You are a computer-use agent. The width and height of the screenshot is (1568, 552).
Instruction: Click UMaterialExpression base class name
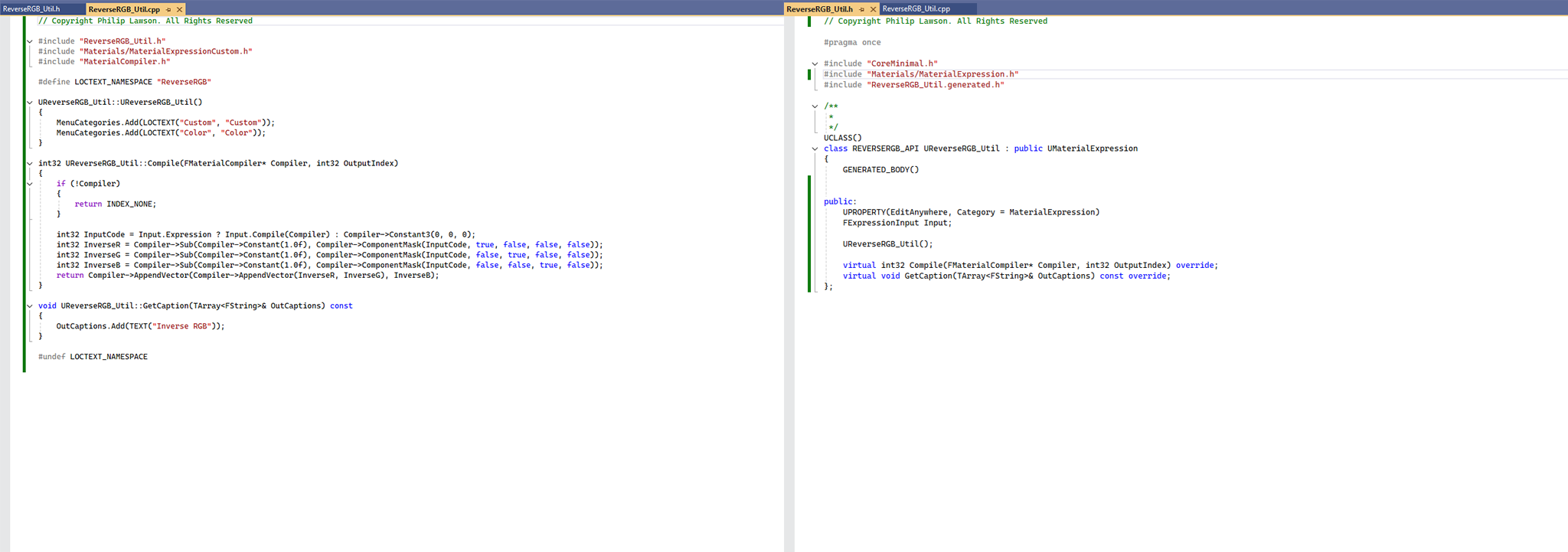[x=1093, y=149]
